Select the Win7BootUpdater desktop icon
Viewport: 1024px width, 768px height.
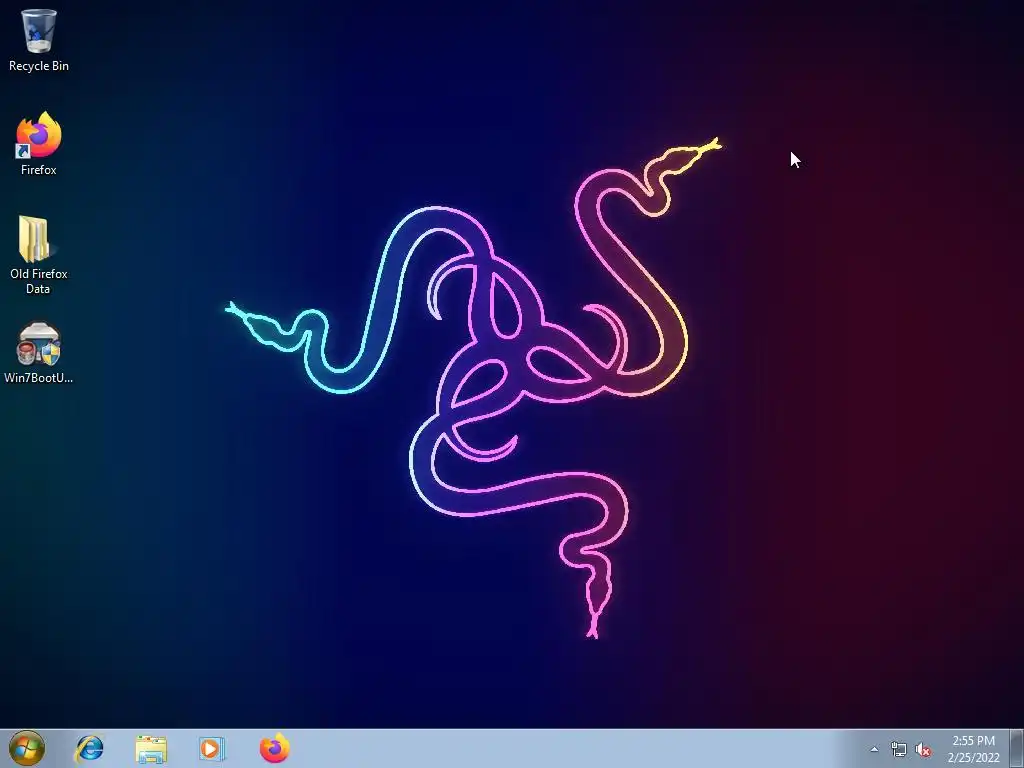point(39,352)
